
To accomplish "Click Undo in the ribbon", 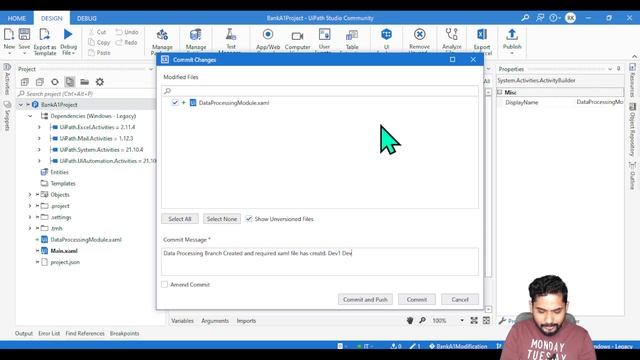I will coord(127,32).
